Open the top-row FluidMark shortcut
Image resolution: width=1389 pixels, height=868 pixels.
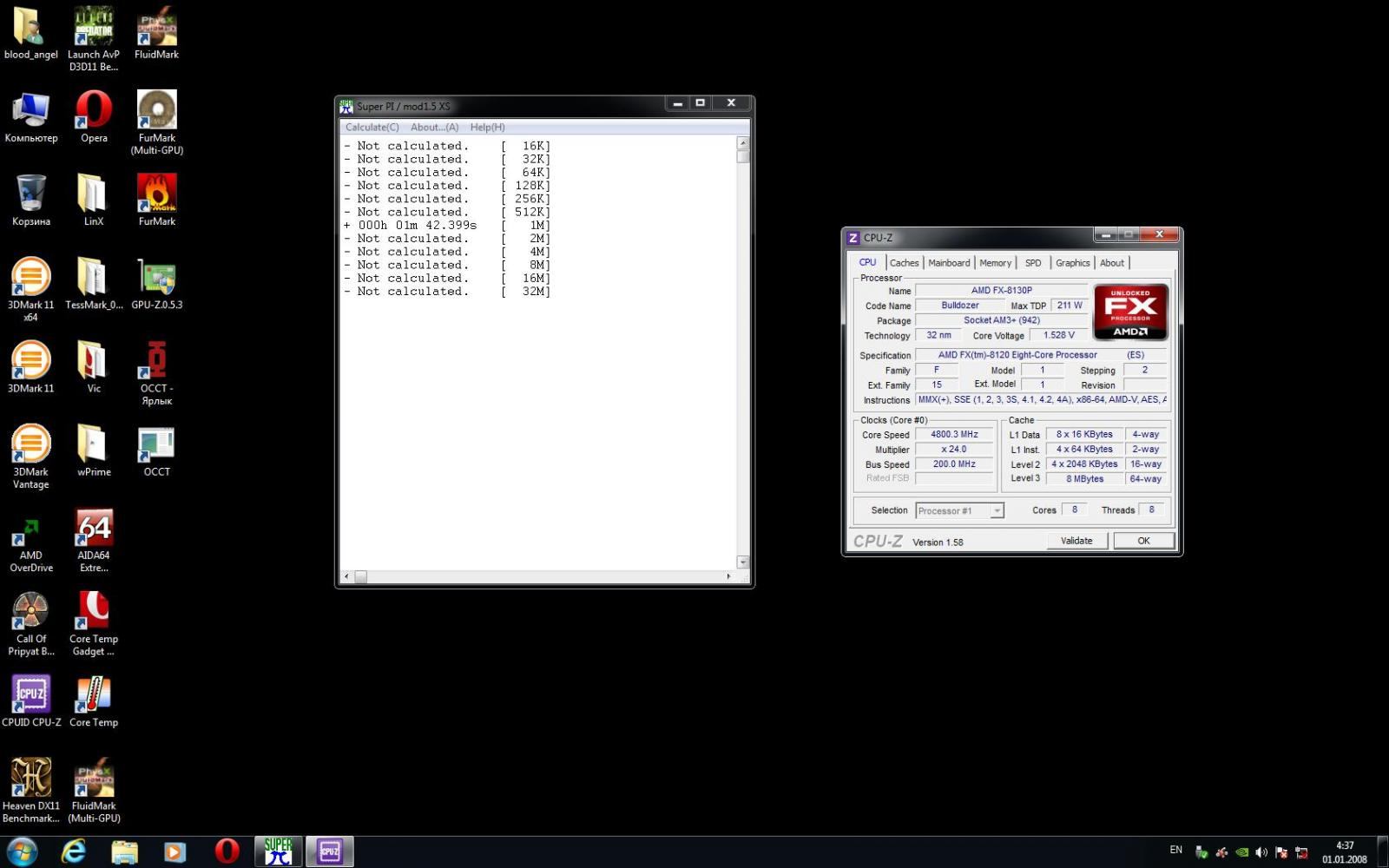[x=157, y=35]
